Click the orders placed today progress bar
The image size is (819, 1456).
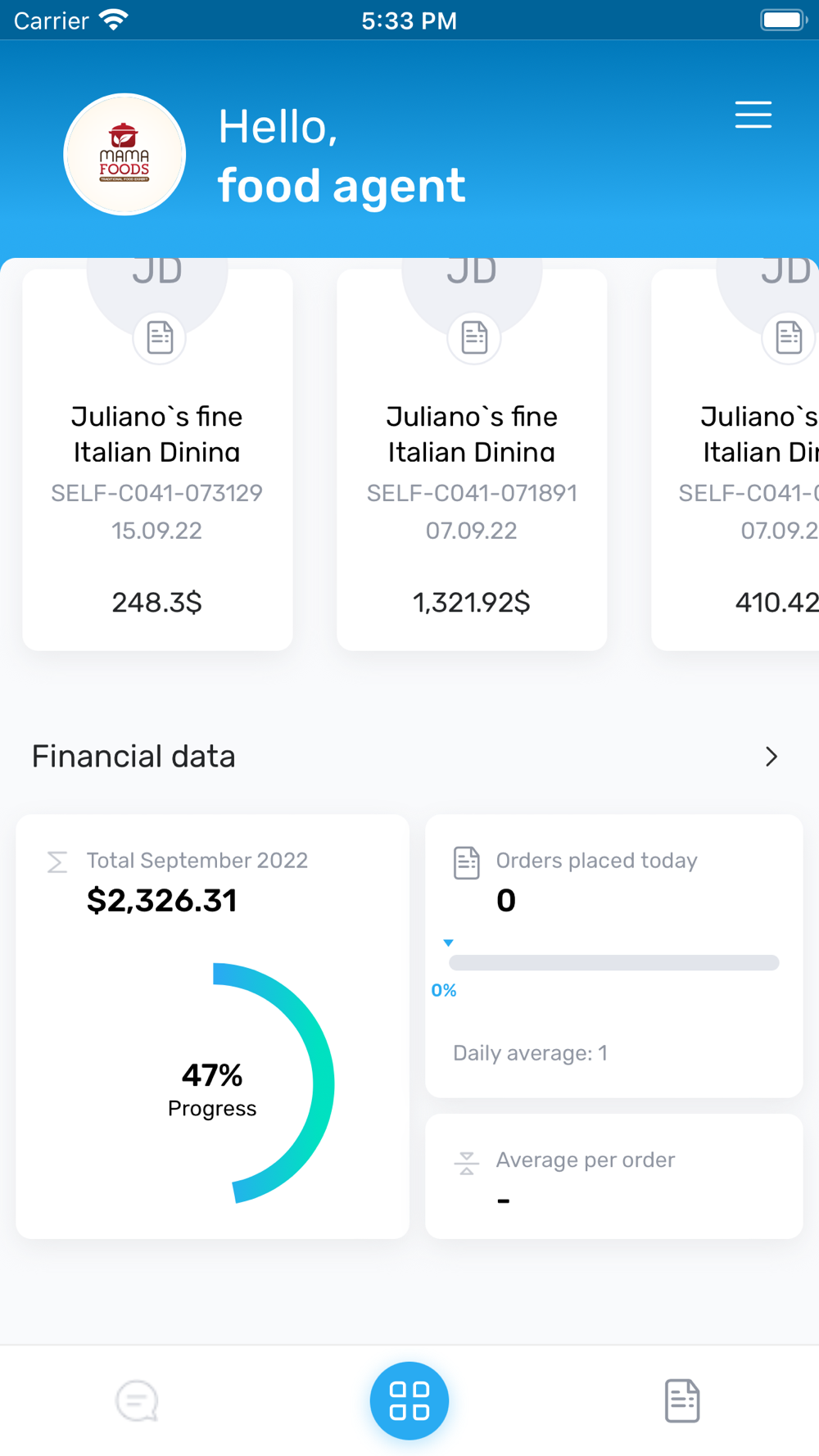613,963
